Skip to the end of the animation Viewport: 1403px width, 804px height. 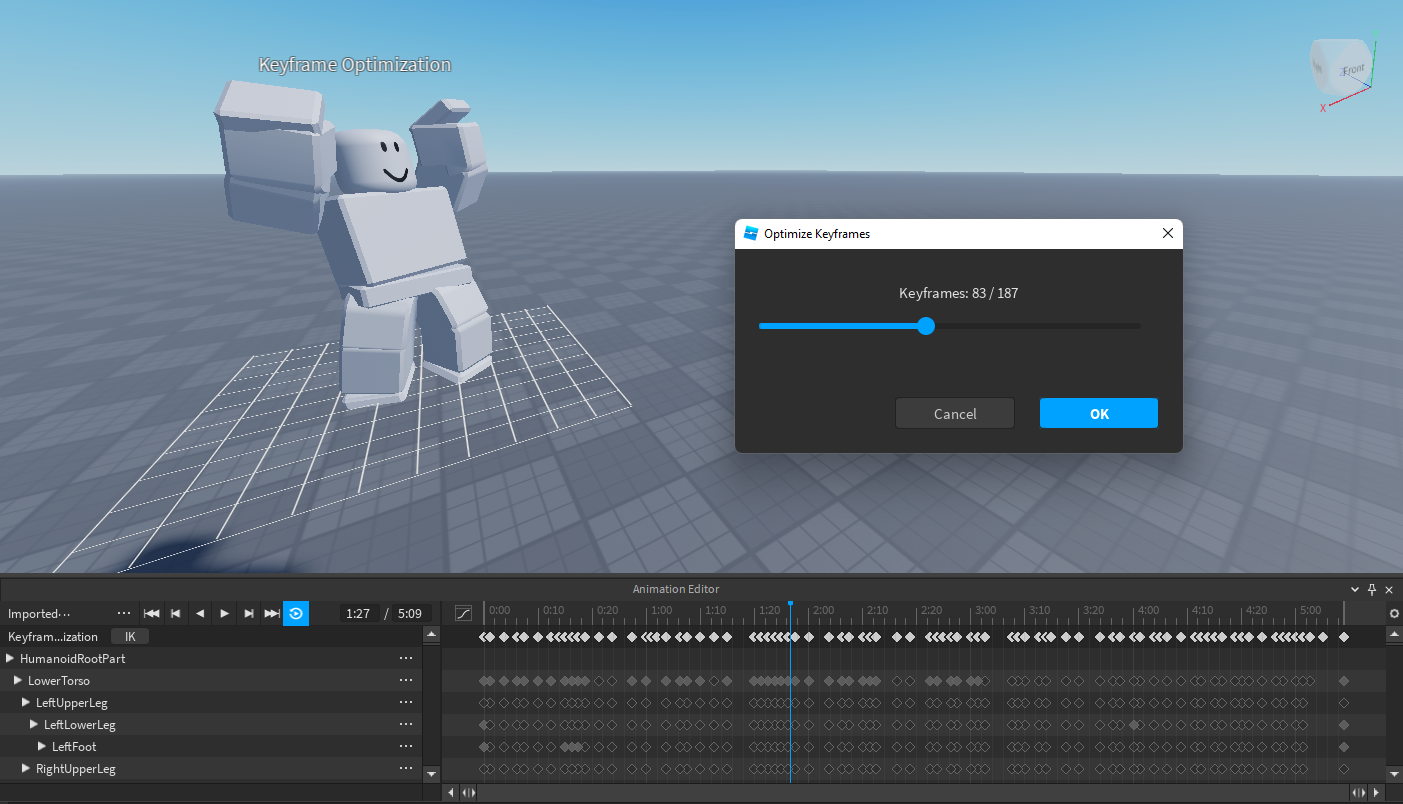click(x=272, y=613)
